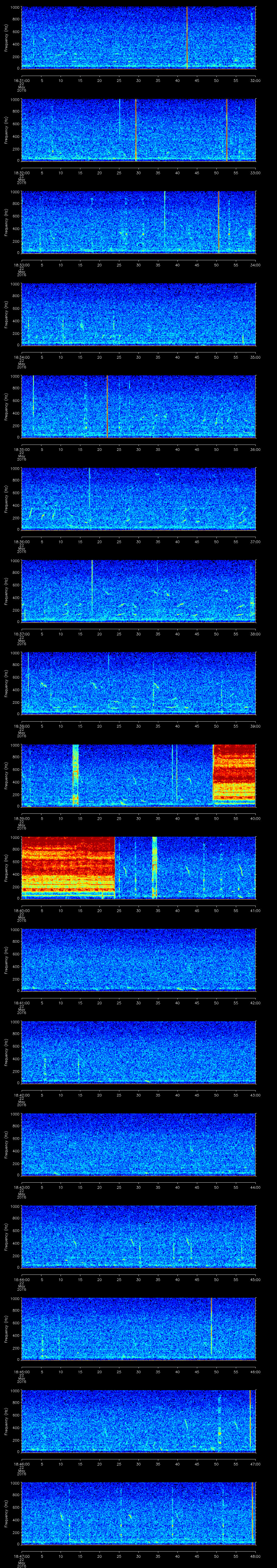
Task: Click the 18:38:00 start time label
Action: (21, 726)
